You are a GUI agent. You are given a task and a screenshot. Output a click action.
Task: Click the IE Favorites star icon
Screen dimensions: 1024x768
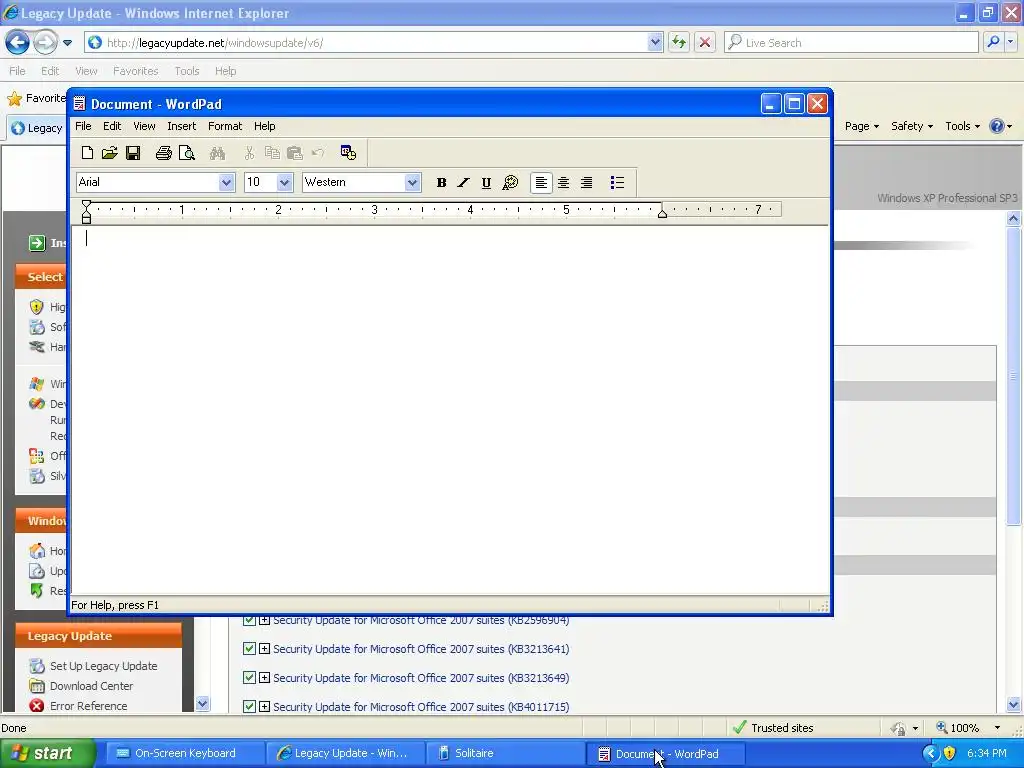click(x=14, y=99)
